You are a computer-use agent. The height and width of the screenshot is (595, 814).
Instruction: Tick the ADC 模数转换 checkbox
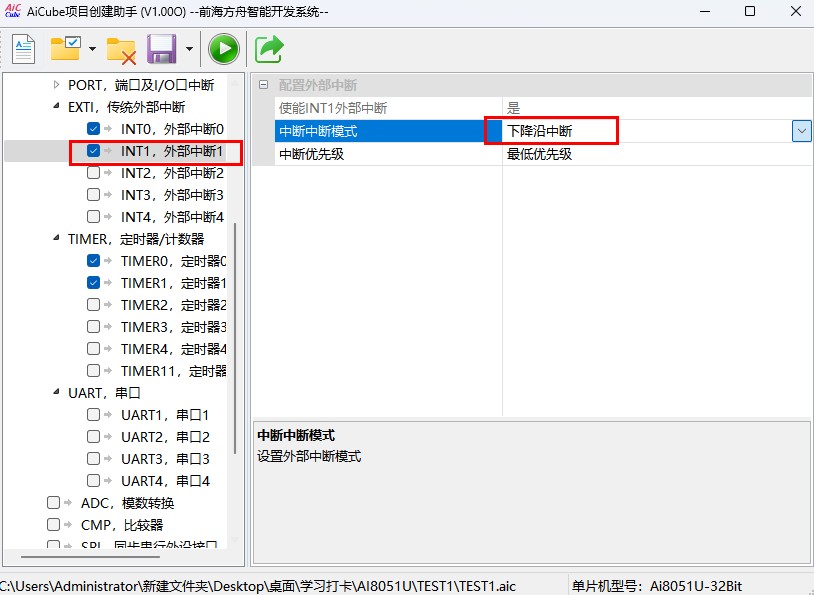point(53,503)
